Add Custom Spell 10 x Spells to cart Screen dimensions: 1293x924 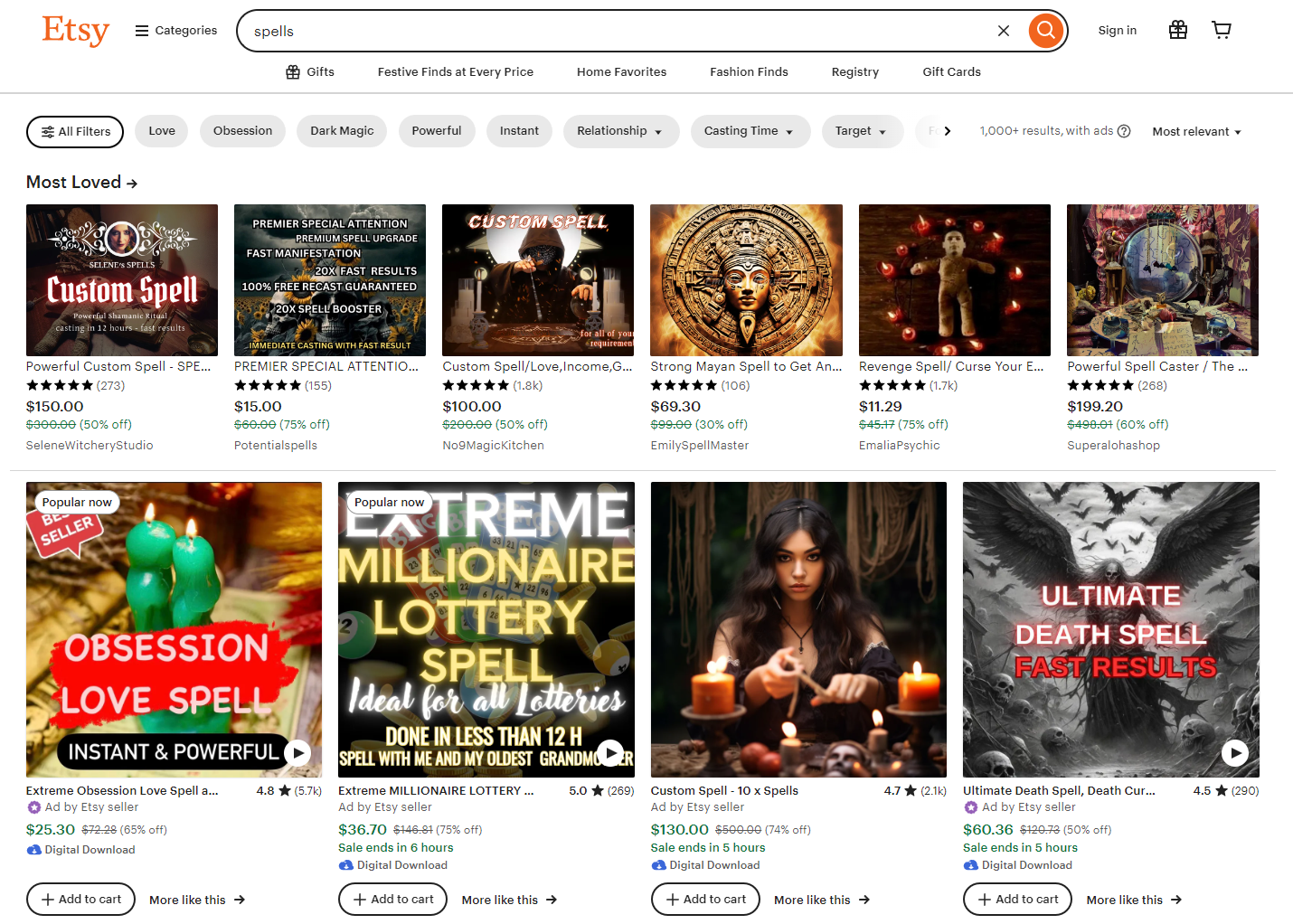pos(705,900)
